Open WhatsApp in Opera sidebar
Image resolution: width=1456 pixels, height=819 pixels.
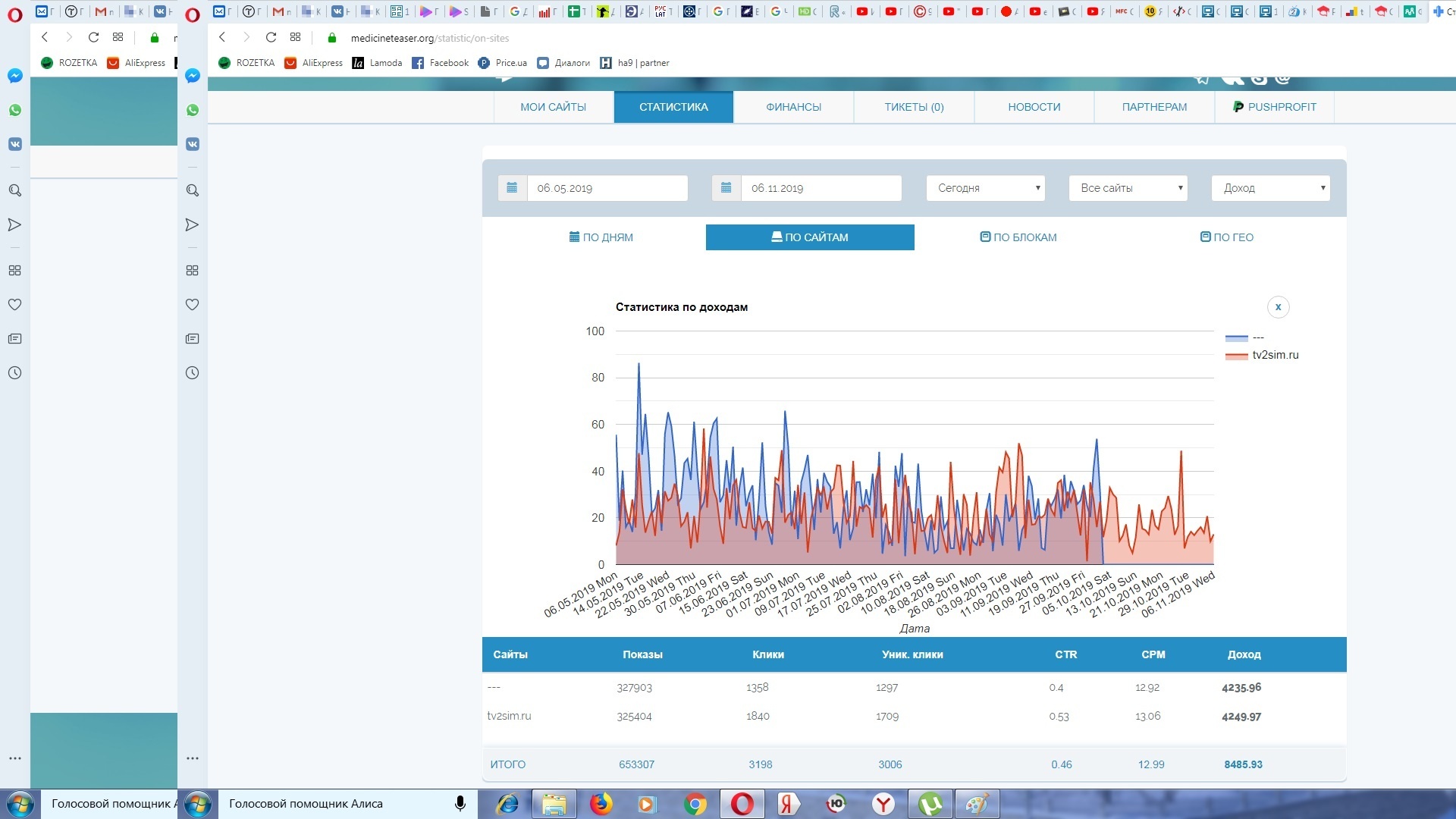(193, 110)
